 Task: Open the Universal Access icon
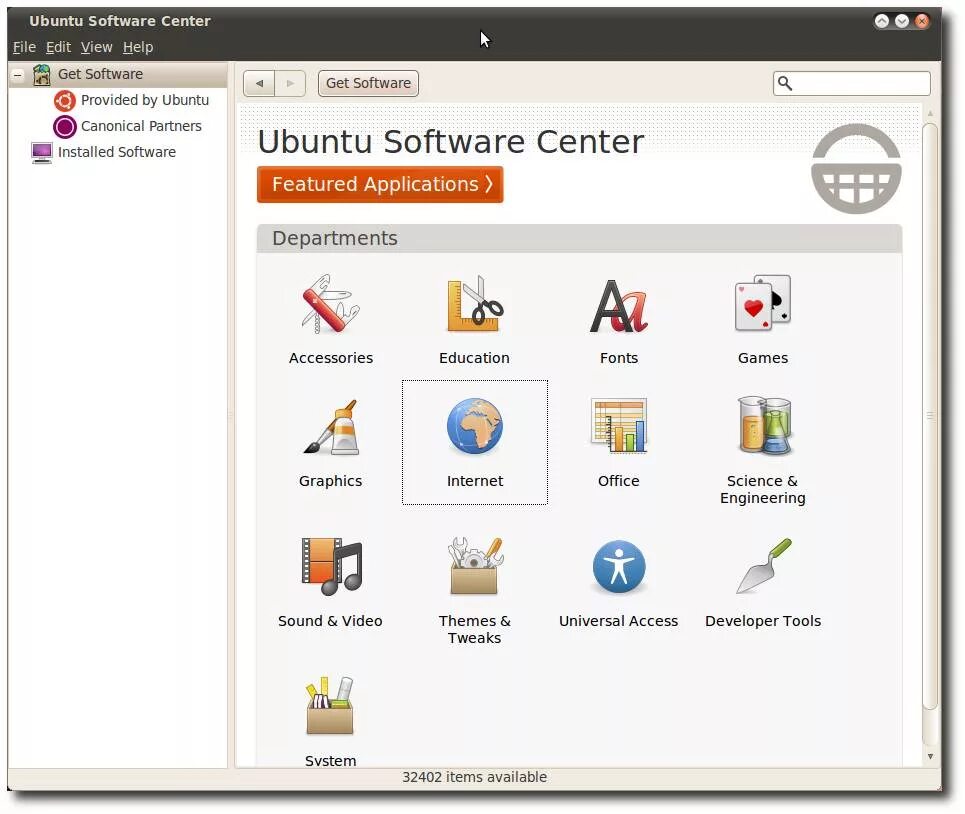(619, 567)
